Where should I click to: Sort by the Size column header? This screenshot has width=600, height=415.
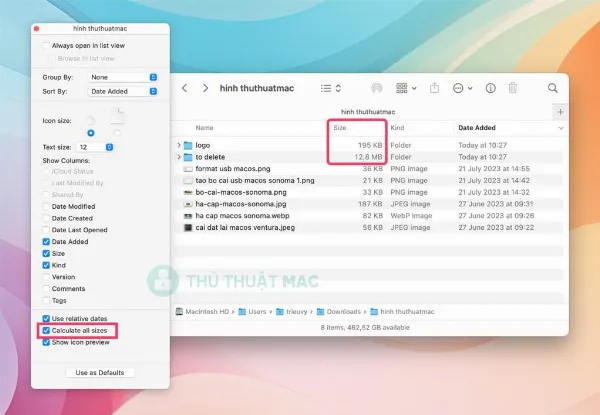339,128
